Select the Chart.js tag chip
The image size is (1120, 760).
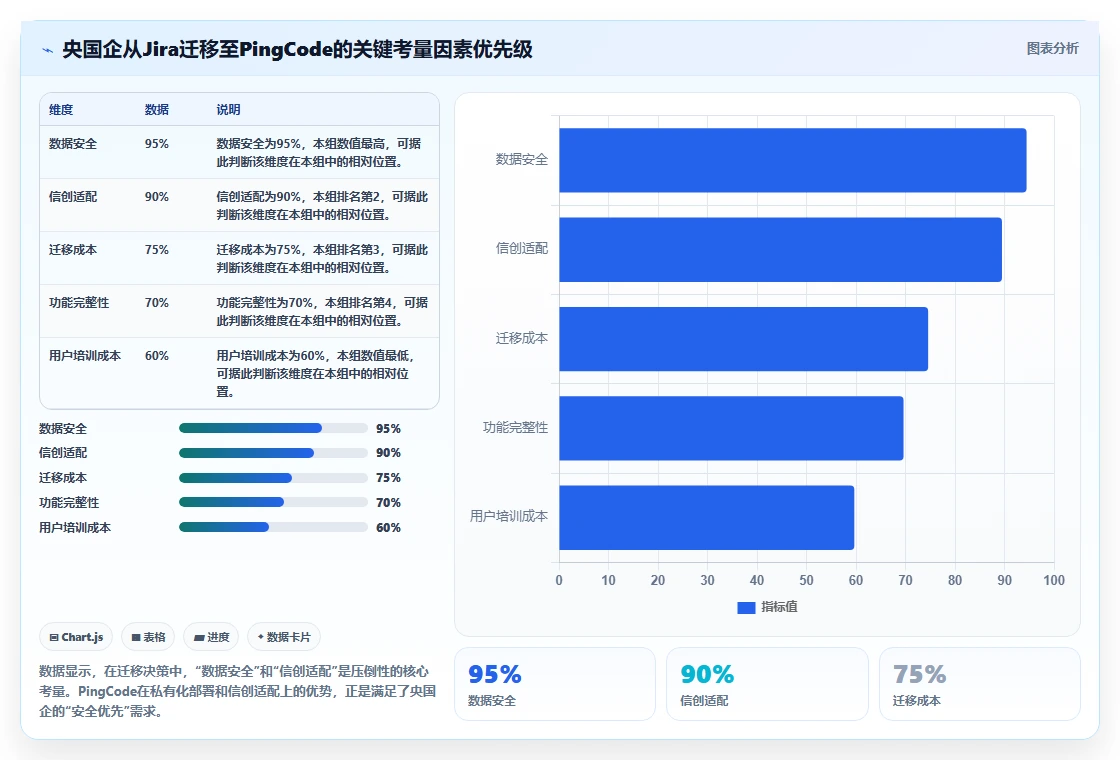[x=76, y=637]
